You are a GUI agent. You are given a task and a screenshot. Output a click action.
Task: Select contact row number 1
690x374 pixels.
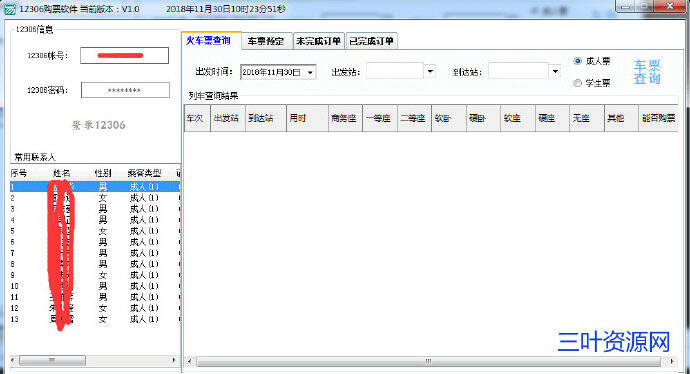(95, 187)
